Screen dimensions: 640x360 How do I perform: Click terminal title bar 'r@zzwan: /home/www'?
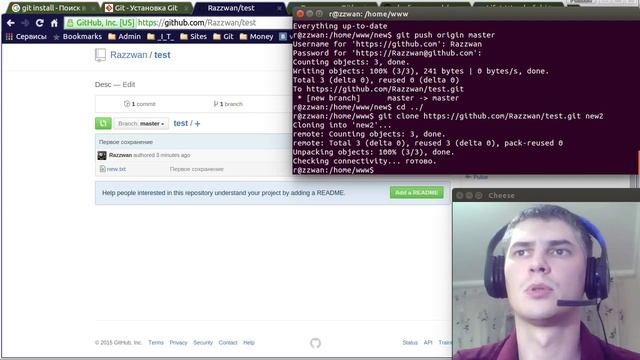click(x=368, y=14)
